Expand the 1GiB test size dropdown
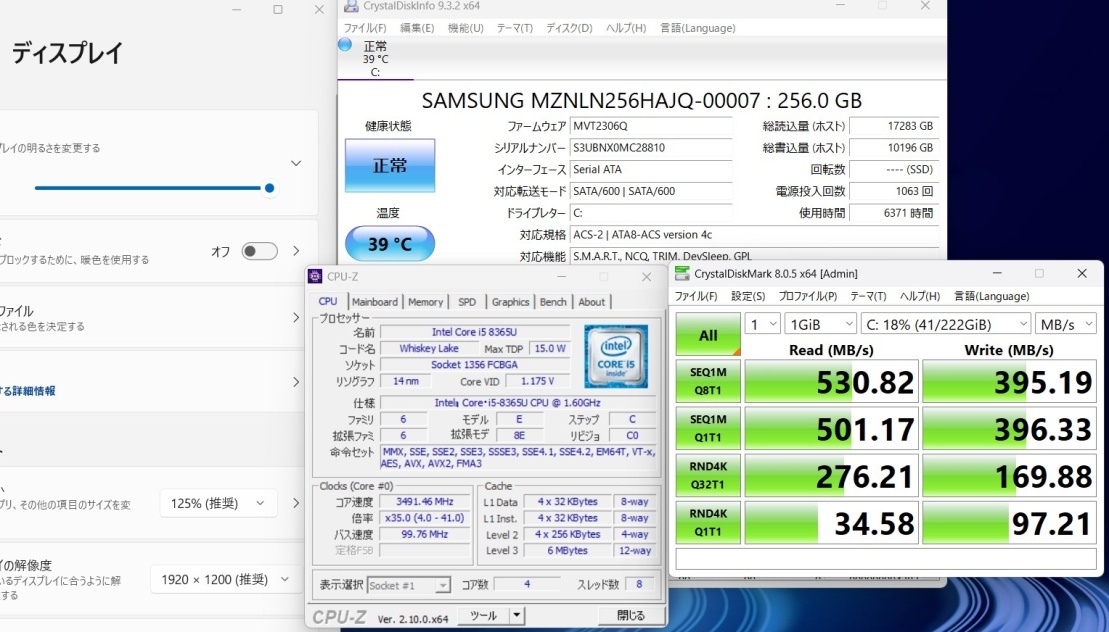 (x=821, y=324)
